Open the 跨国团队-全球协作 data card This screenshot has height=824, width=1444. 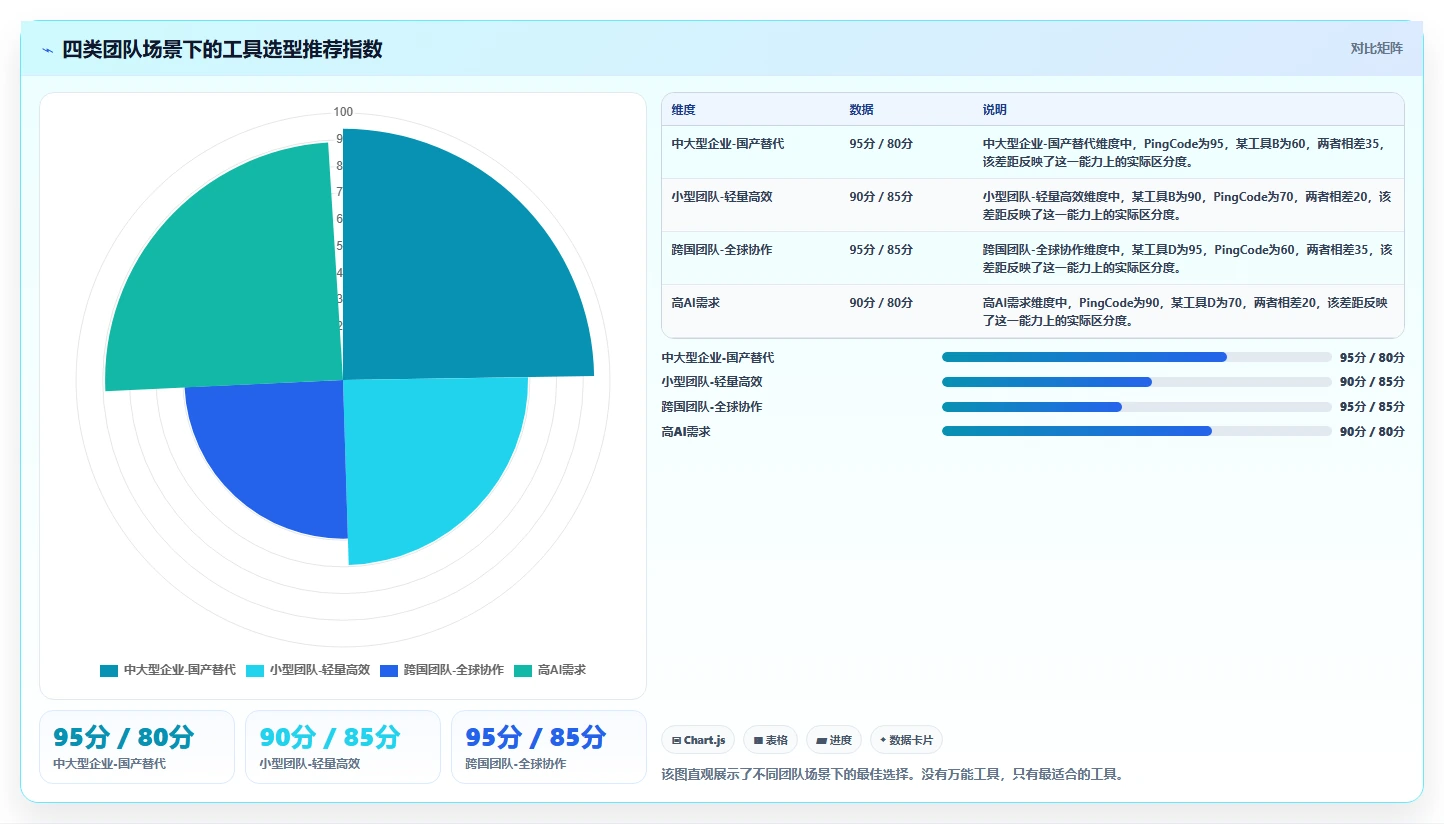click(x=549, y=747)
